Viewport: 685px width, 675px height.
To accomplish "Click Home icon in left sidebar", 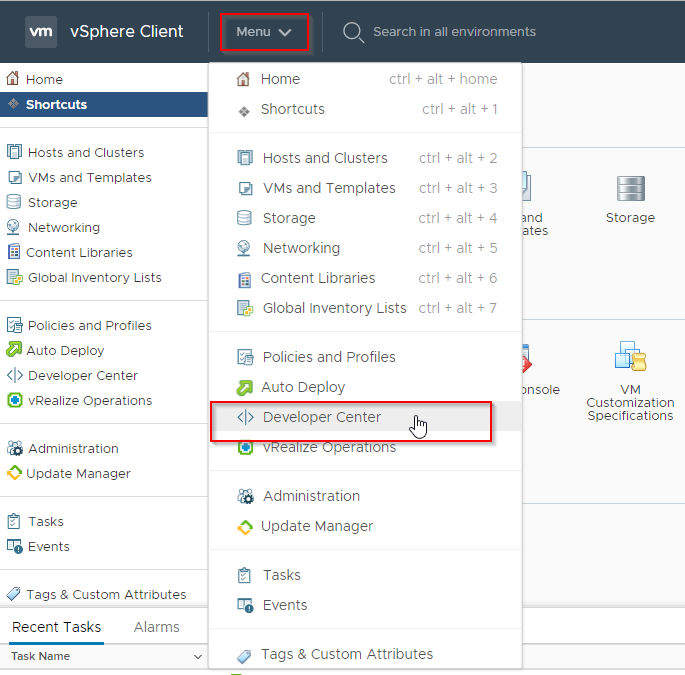I will [x=13, y=78].
